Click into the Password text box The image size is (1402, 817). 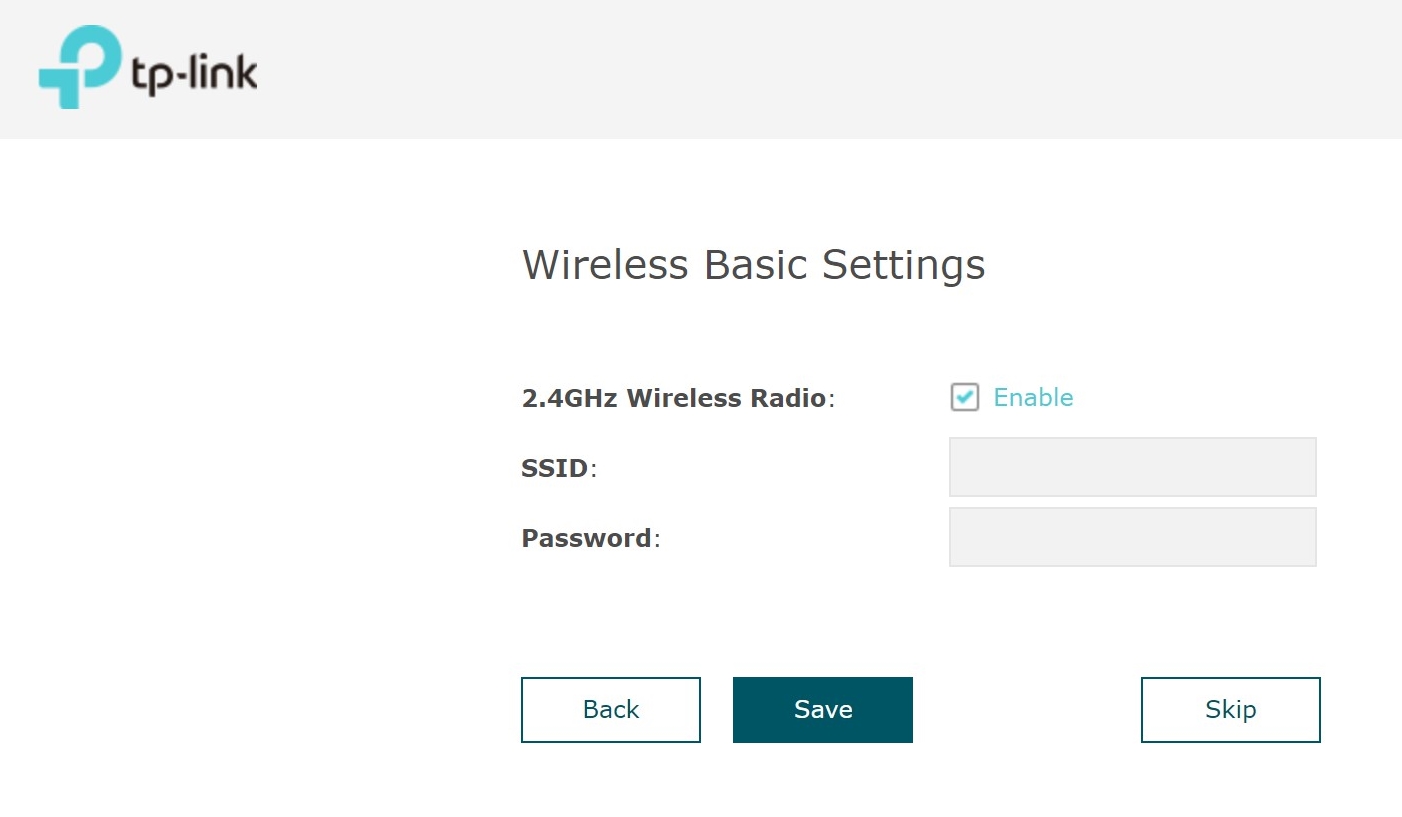1132,537
